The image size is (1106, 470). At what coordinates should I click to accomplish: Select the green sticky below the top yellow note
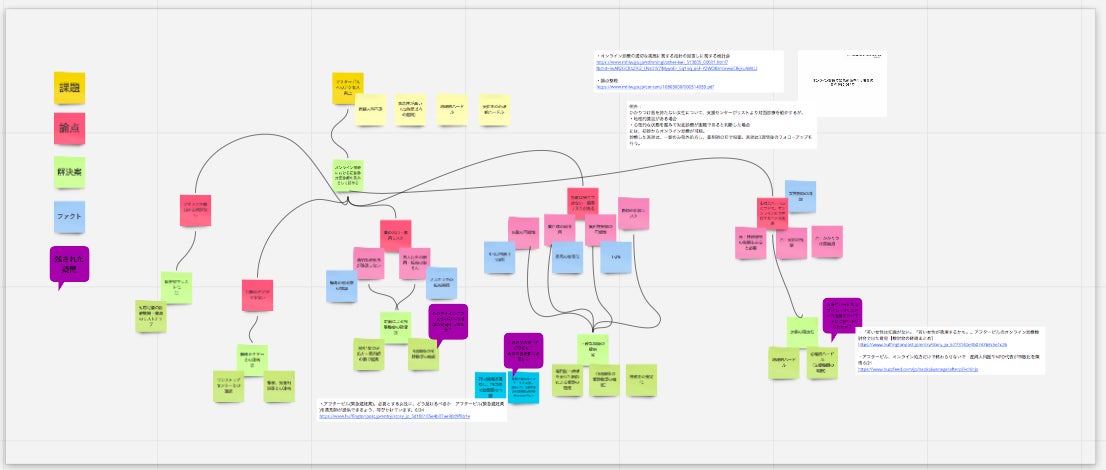click(x=349, y=176)
